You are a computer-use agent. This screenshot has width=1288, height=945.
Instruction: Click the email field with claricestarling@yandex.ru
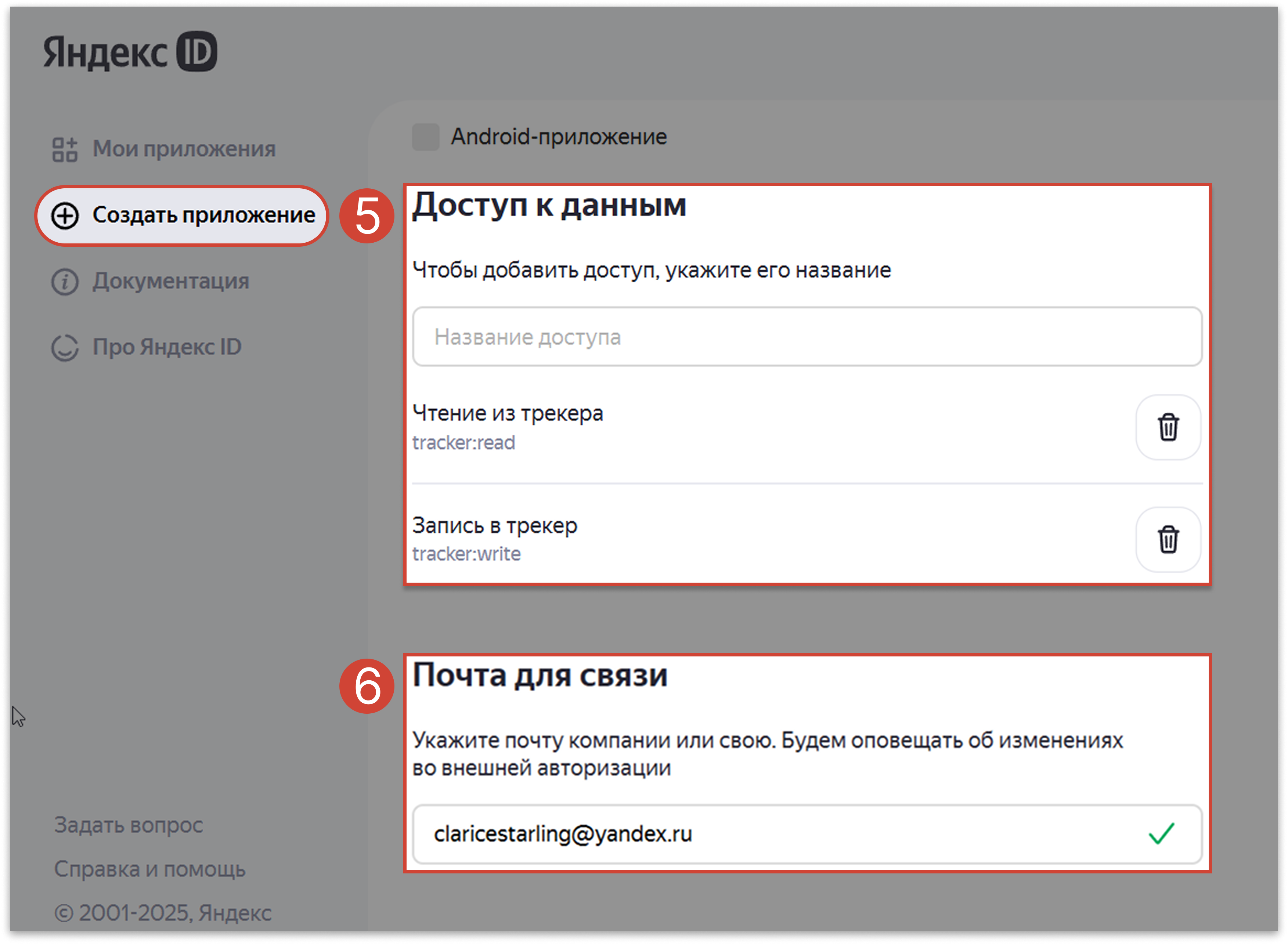point(807,834)
